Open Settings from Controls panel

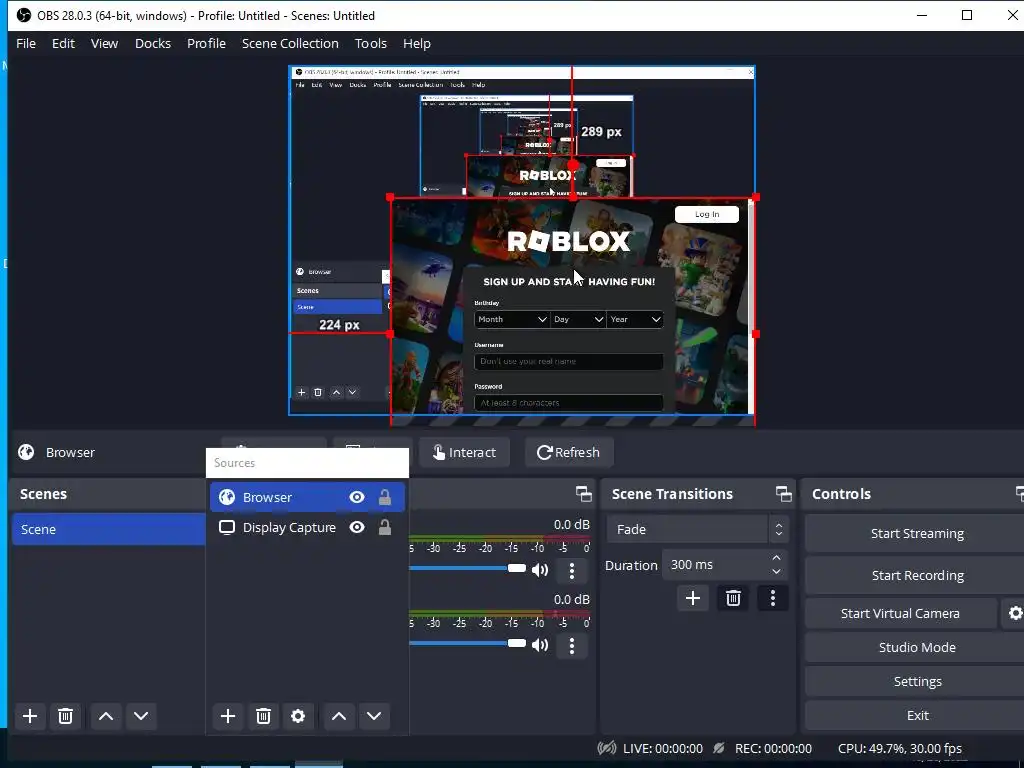(x=917, y=681)
